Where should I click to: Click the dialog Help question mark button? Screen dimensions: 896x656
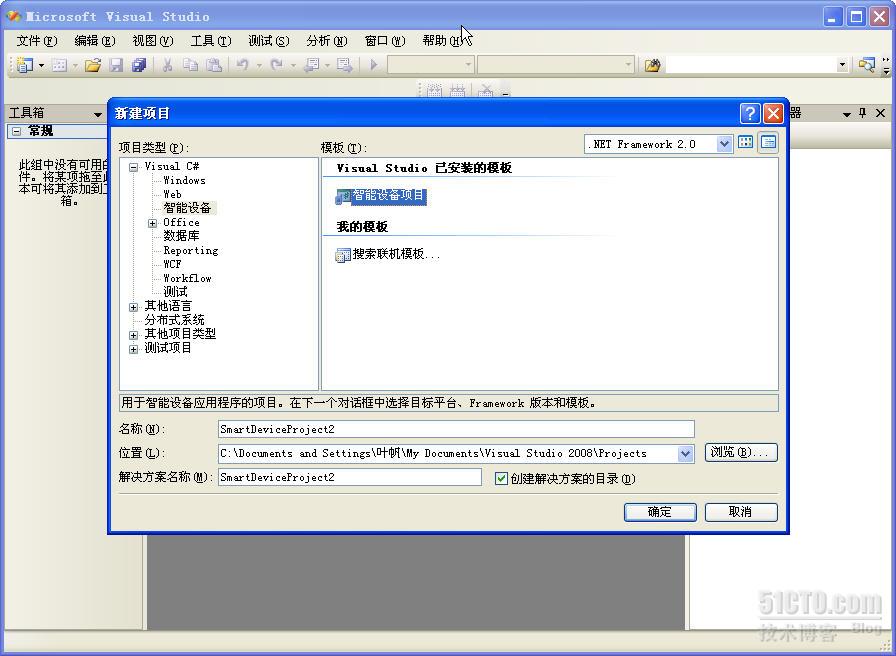click(x=750, y=113)
